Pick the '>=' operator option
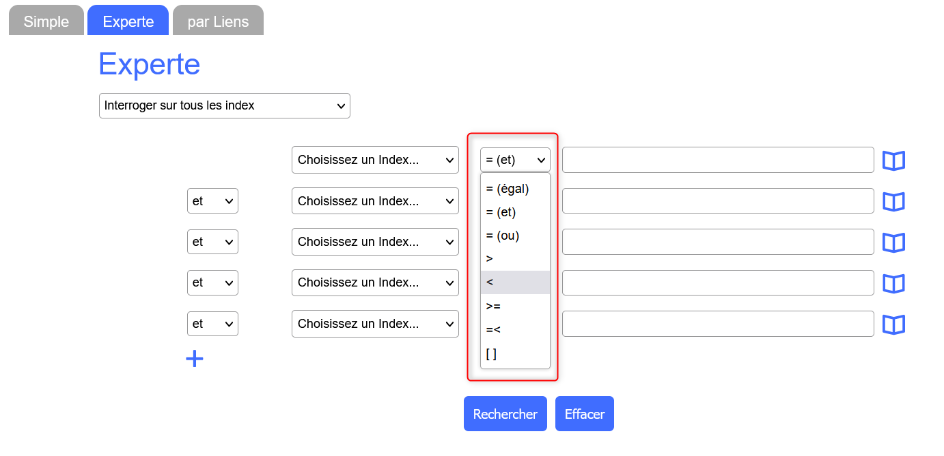Screen dimensions: 944x456 click(515, 306)
